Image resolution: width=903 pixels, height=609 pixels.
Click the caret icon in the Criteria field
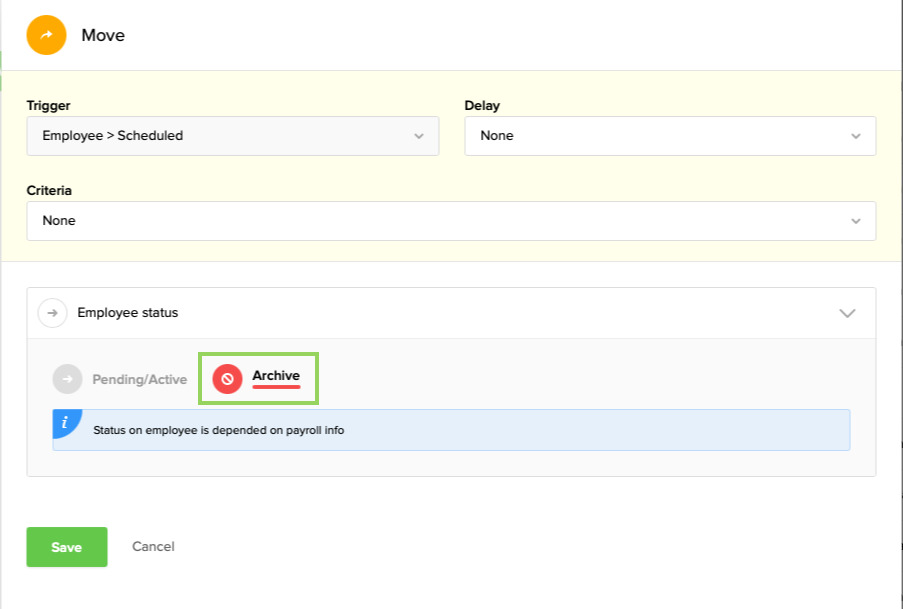tap(857, 221)
